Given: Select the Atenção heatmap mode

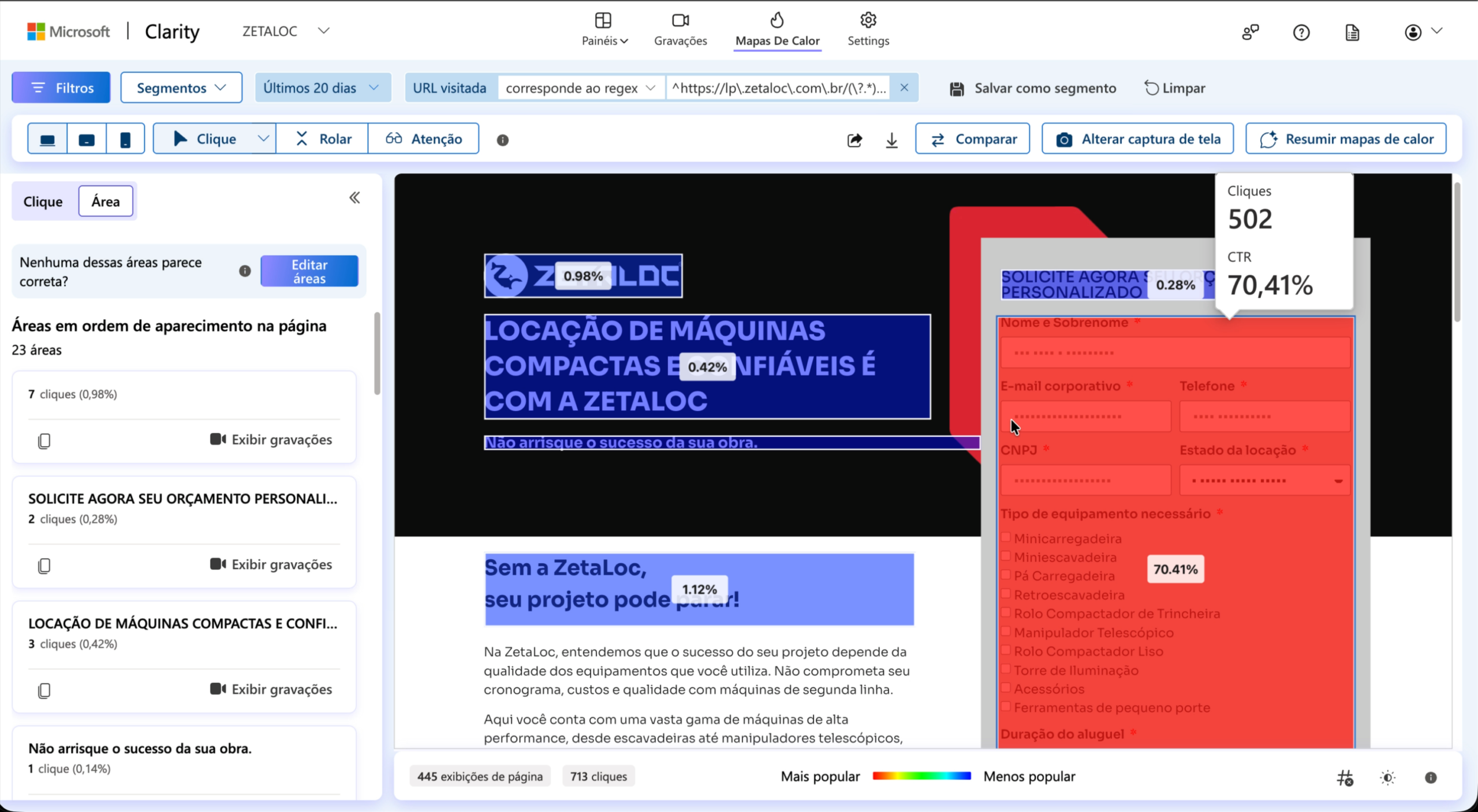Looking at the screenshot, I should click(424, 139).
